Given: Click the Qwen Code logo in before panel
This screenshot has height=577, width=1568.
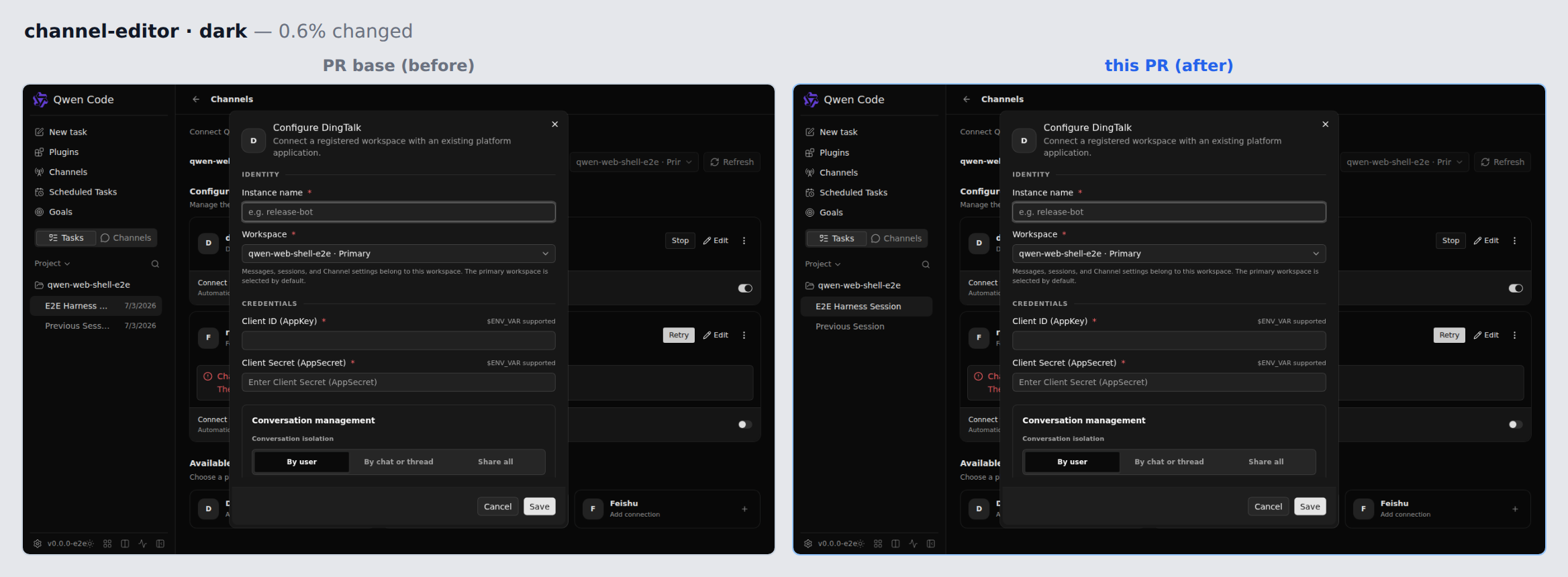Looking at the screenshot, I should [x=40, y=99].
